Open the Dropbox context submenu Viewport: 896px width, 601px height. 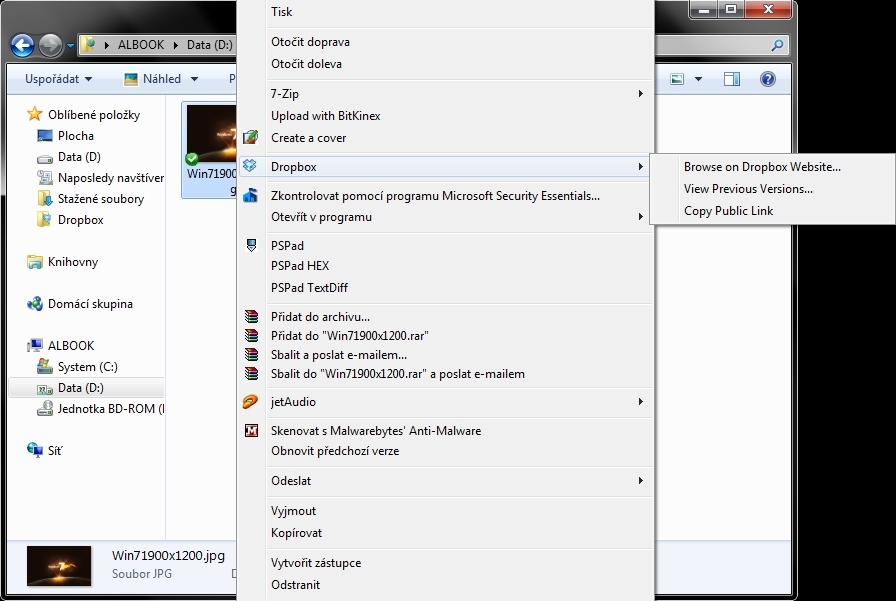tap(445, 167)
